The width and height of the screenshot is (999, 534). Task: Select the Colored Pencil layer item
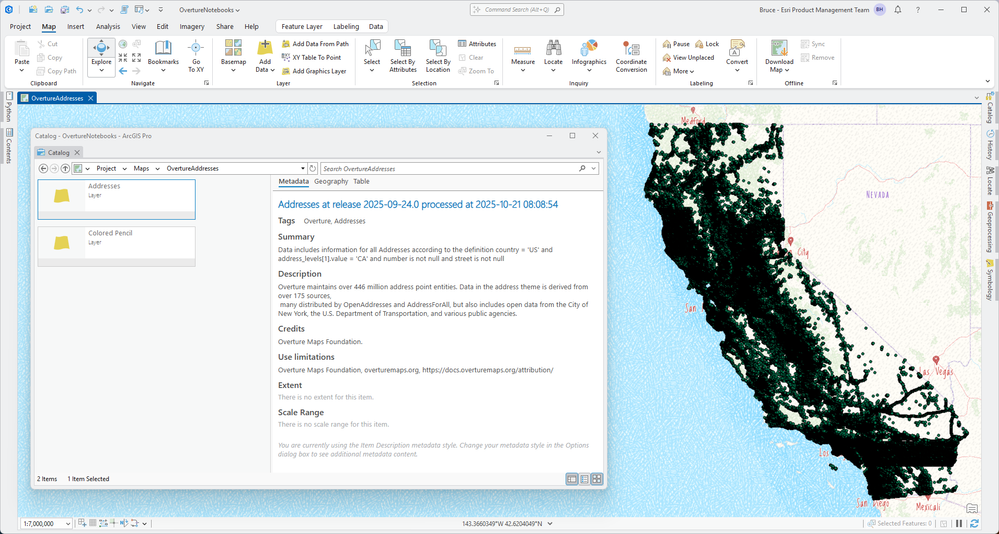click(x=117, y=247)
